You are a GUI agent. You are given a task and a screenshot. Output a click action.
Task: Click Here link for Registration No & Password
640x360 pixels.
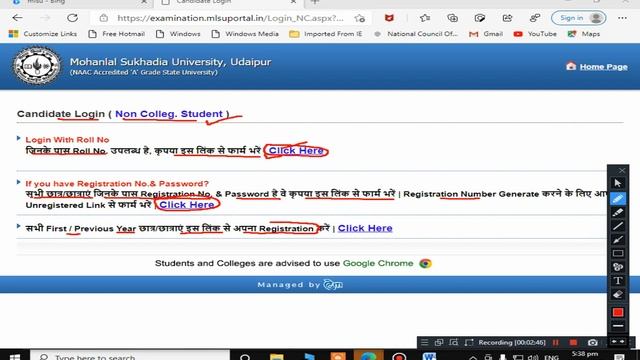[187, 204]
